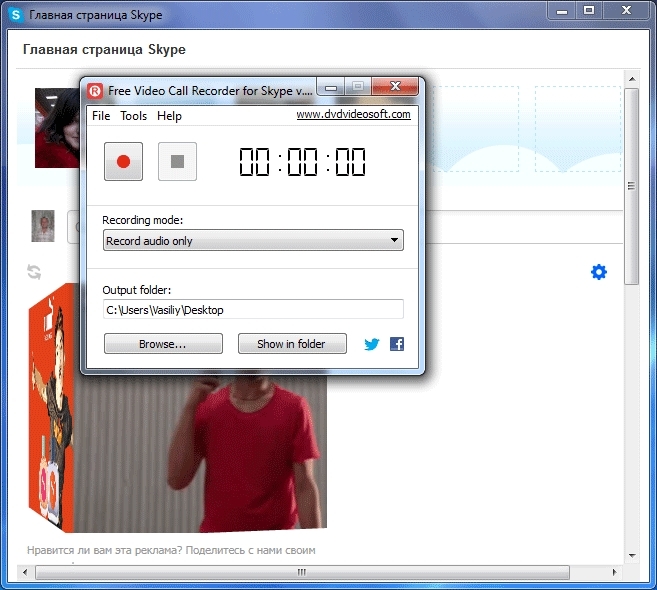Click the horizontal scrollbar thumb in Skype
Viewport: 657px width, 590px height.
[300, 573]
